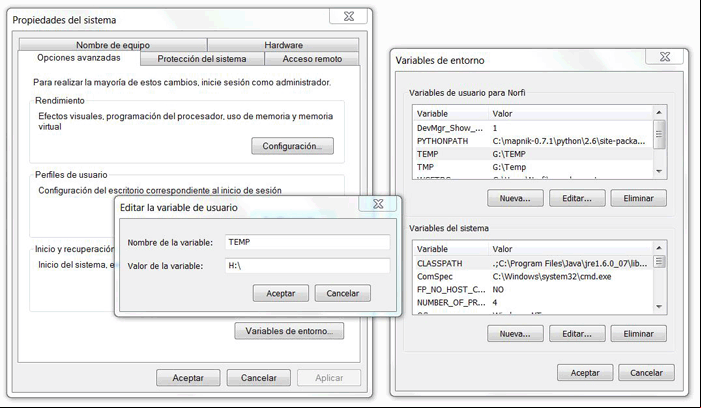Image resolution: width=701 pixels, height=408 pixels.
Task: Select the FP_NO_HOST_C system variable row
Action: tap(533, 289)
